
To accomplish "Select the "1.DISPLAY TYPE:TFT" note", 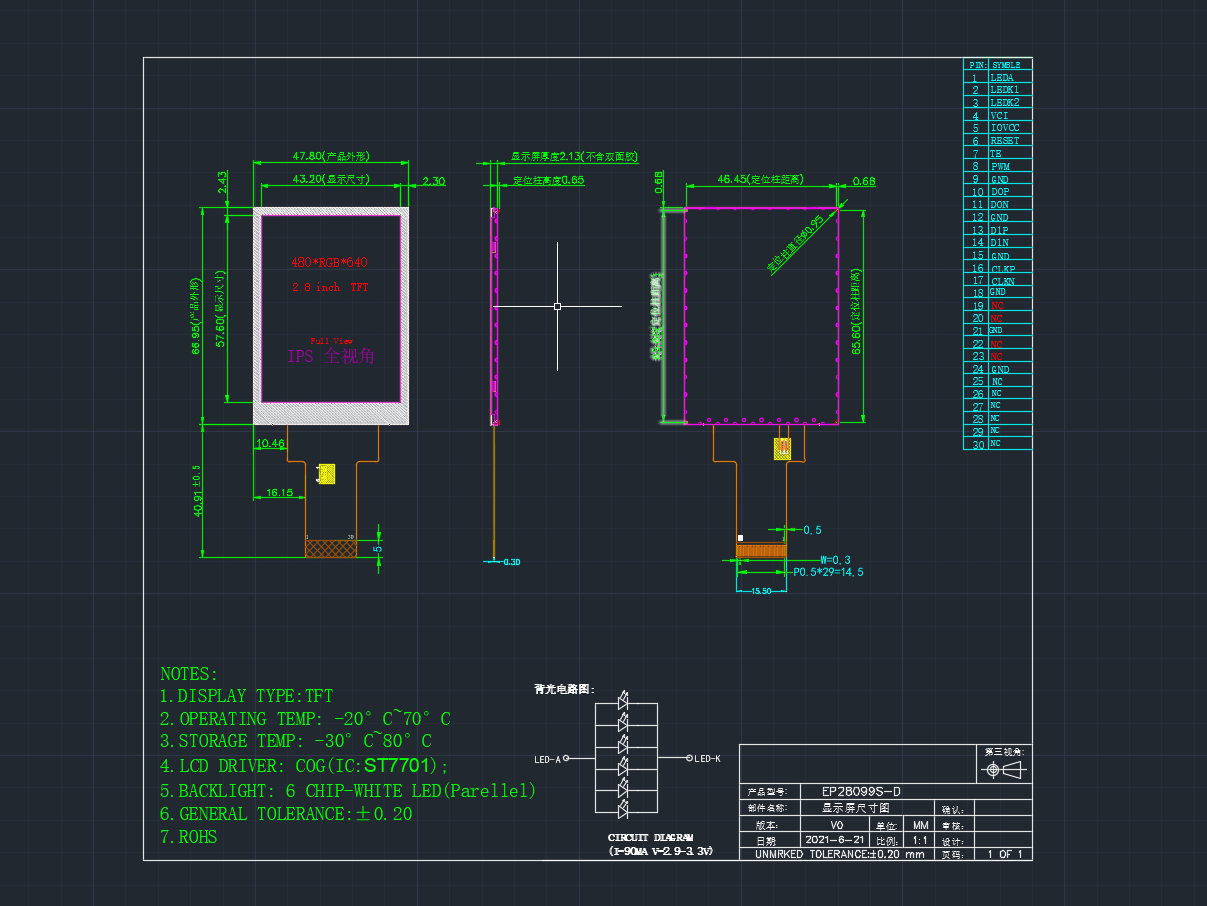I will [x=246, y=696].
